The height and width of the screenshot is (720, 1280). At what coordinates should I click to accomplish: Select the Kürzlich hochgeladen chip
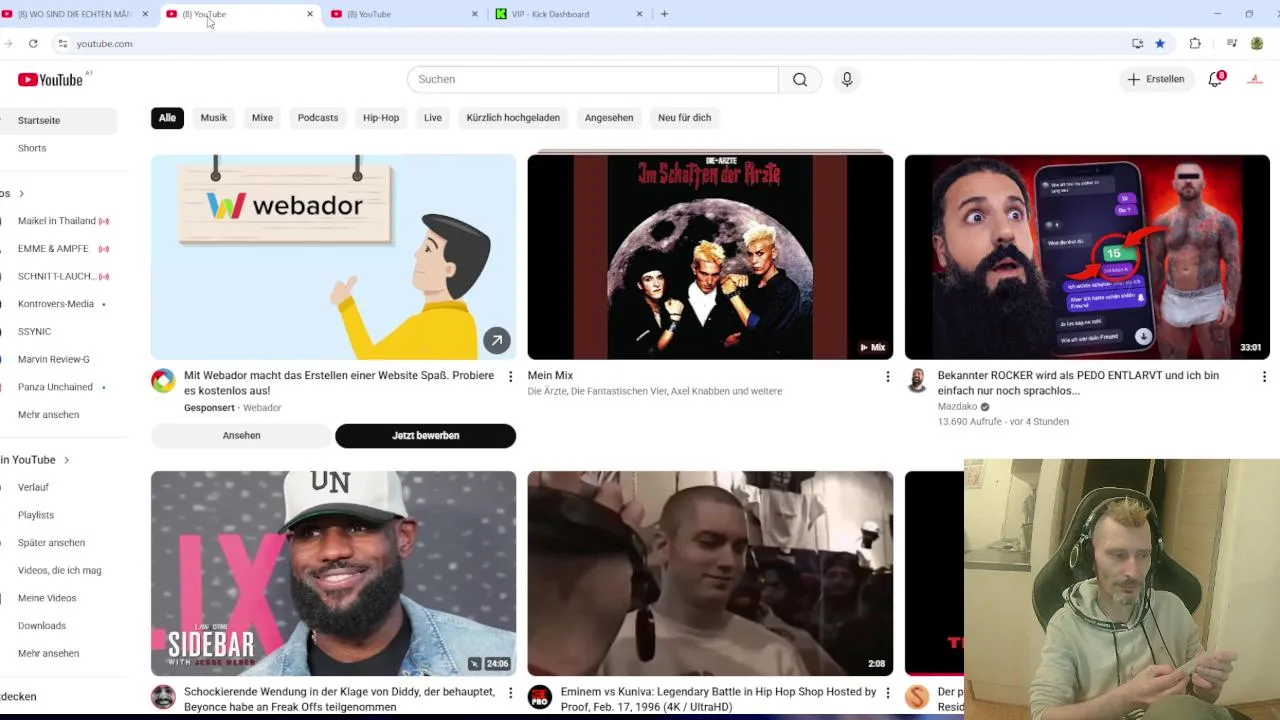click(x=513, y=118)
